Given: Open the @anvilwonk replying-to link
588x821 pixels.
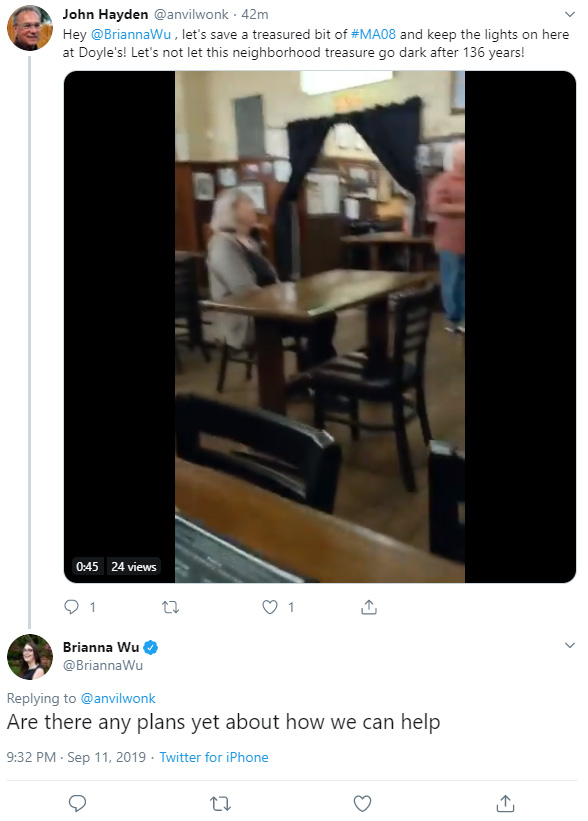Looking at the screenshot, I should click(118, 698).
